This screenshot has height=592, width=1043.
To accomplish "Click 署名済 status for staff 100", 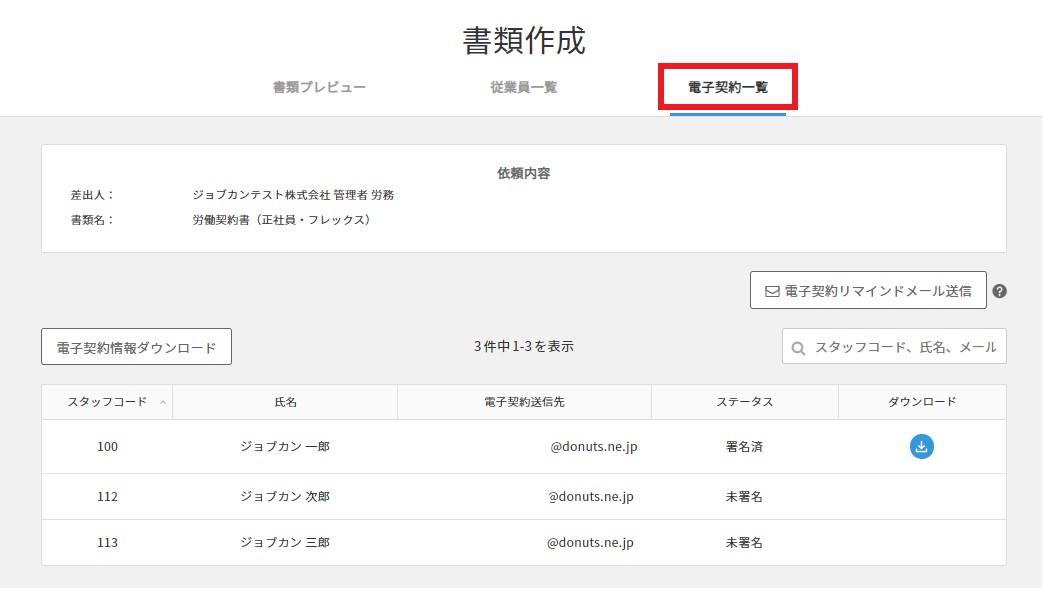I will coord(744,447).
